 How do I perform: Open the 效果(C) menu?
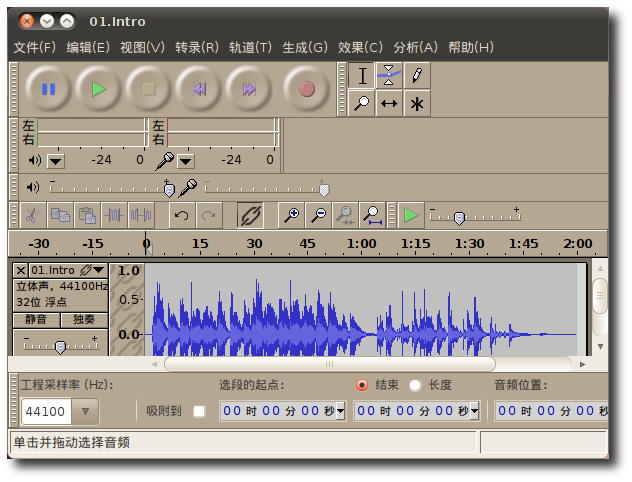pos(360,47)
